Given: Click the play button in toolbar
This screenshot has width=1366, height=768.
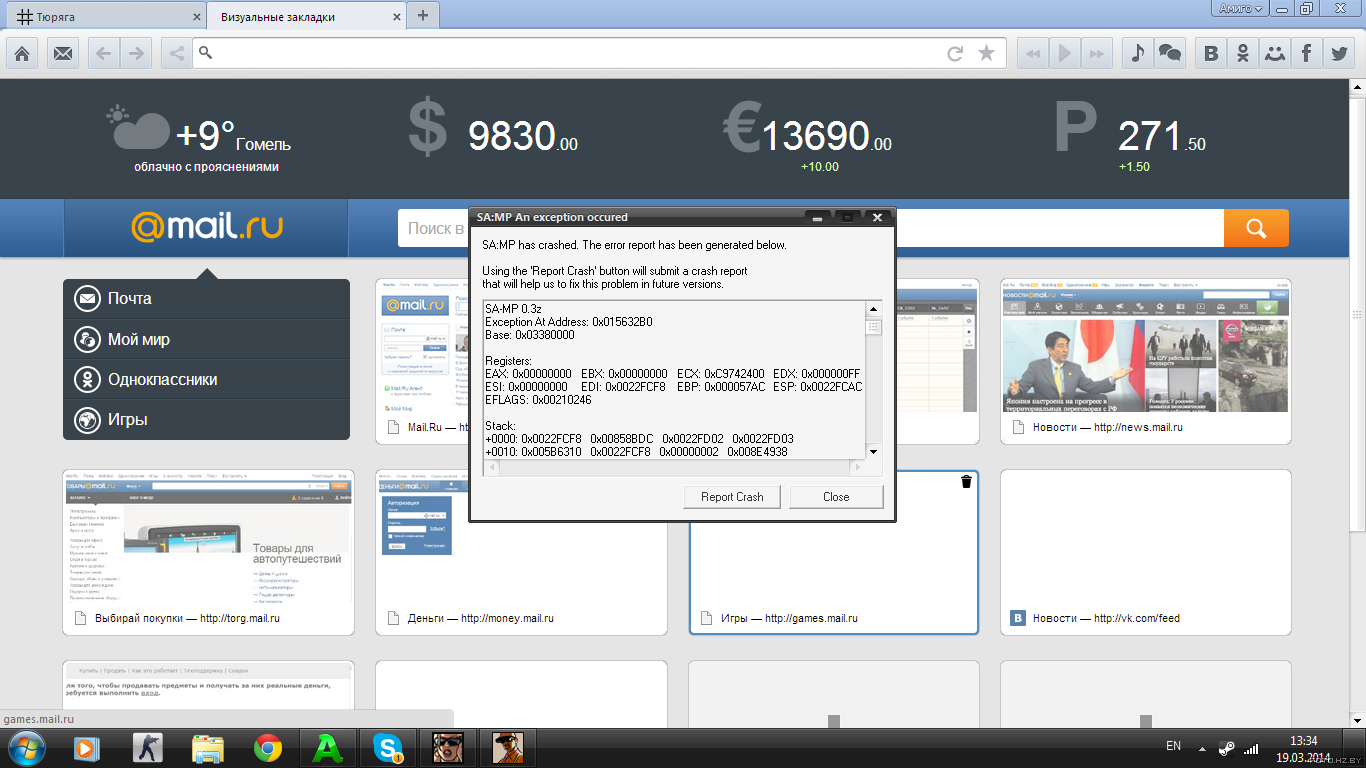Looking at the screenshot, I should tap(1065, 53).
